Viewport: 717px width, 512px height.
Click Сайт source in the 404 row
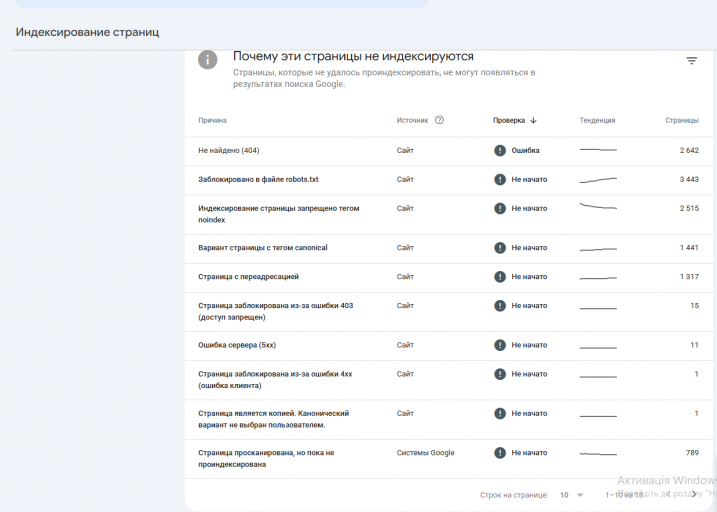(x=405, y=150)
